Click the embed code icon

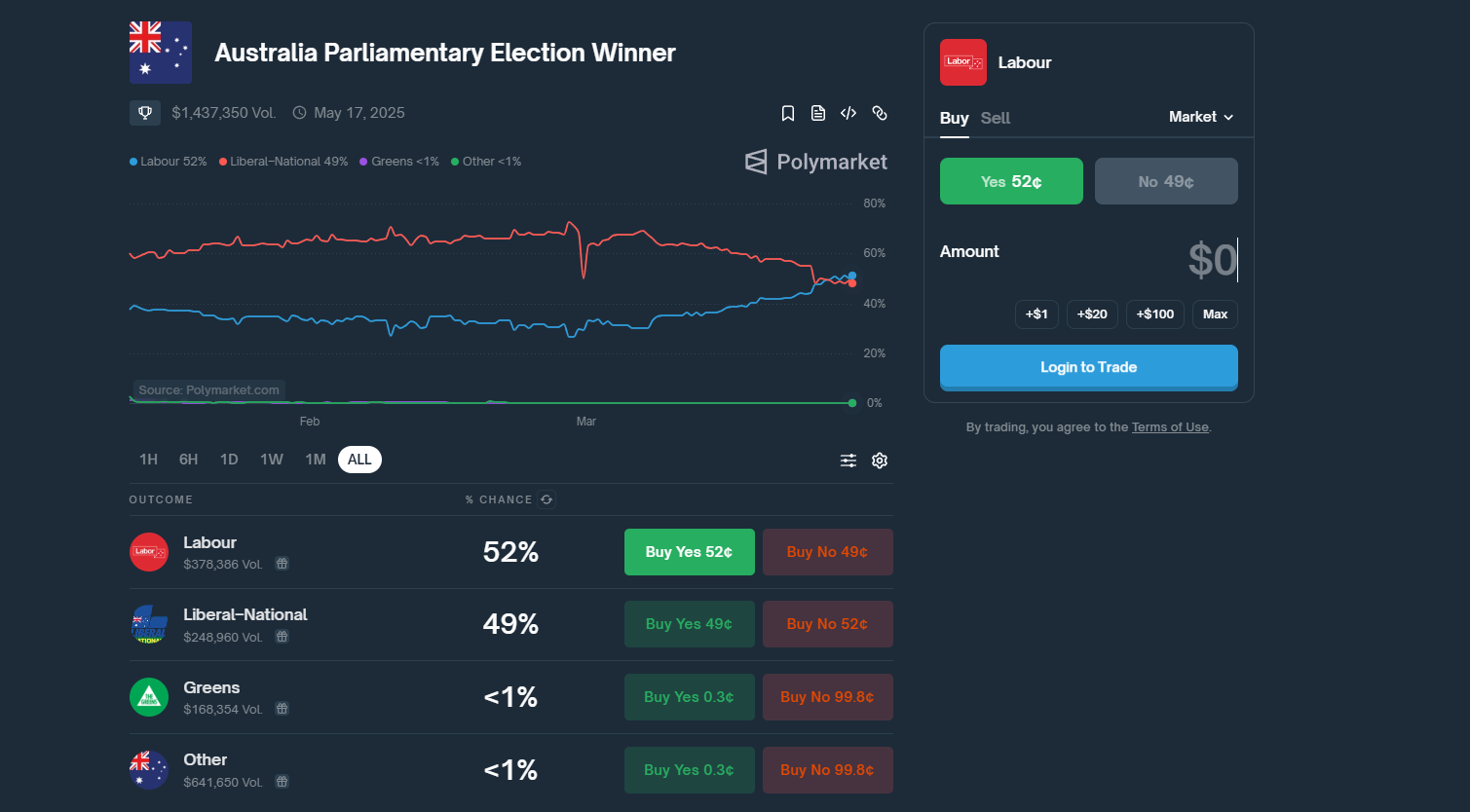[x=848, y=113]
